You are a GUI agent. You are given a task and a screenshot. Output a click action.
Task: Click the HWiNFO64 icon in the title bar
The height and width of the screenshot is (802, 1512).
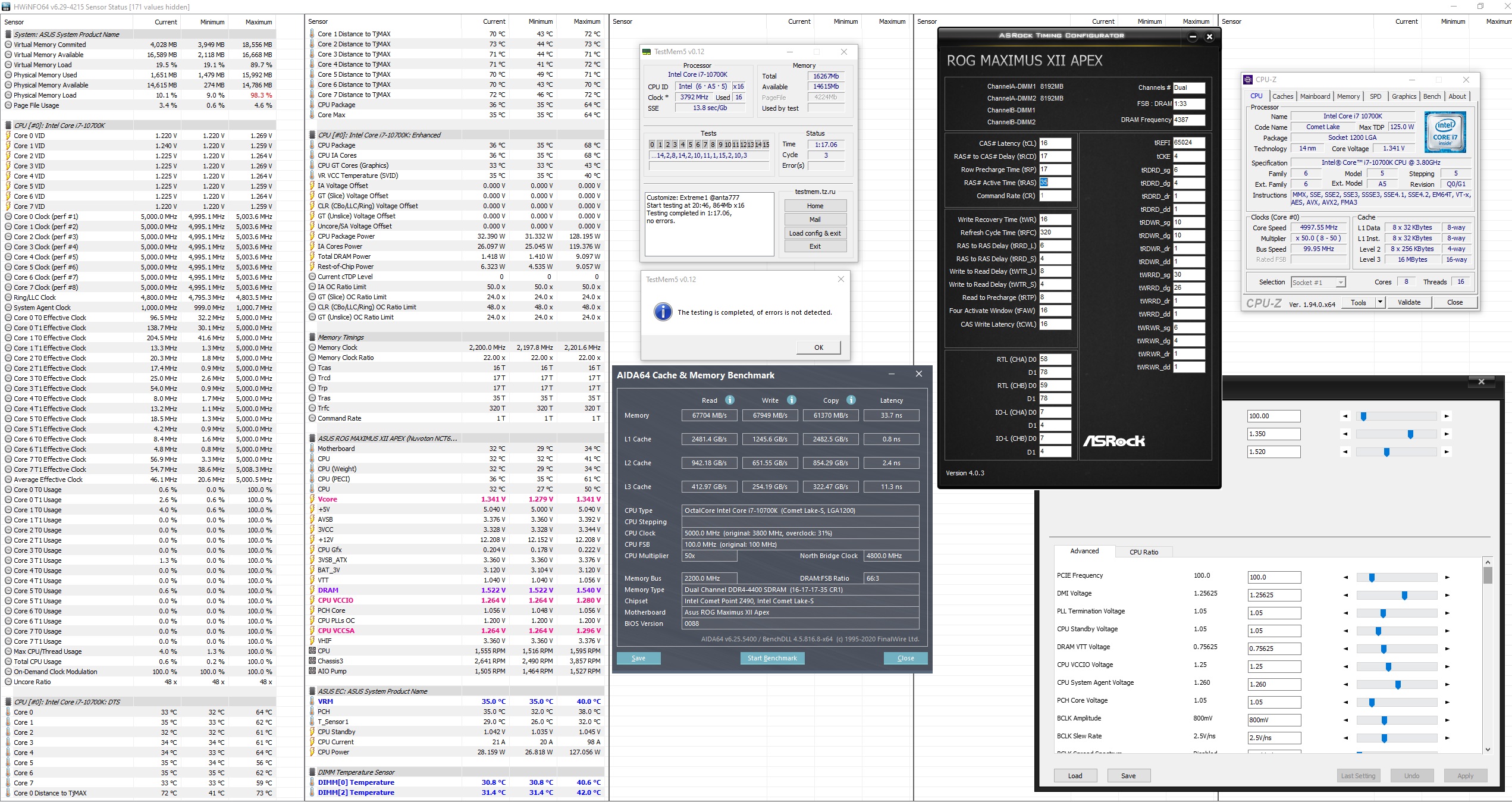pos(6,7)
